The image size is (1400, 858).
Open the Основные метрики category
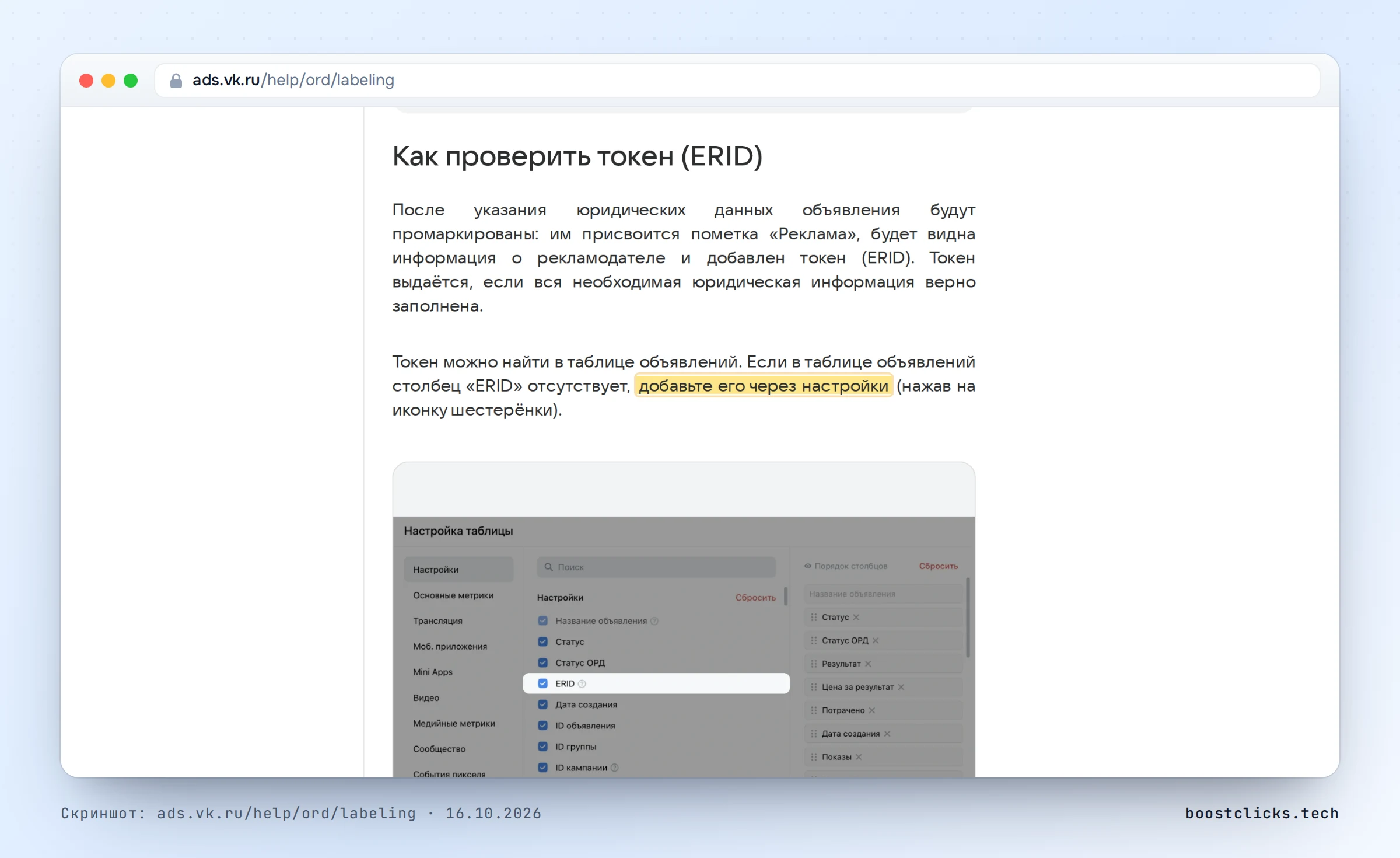[x=453, y=595]
